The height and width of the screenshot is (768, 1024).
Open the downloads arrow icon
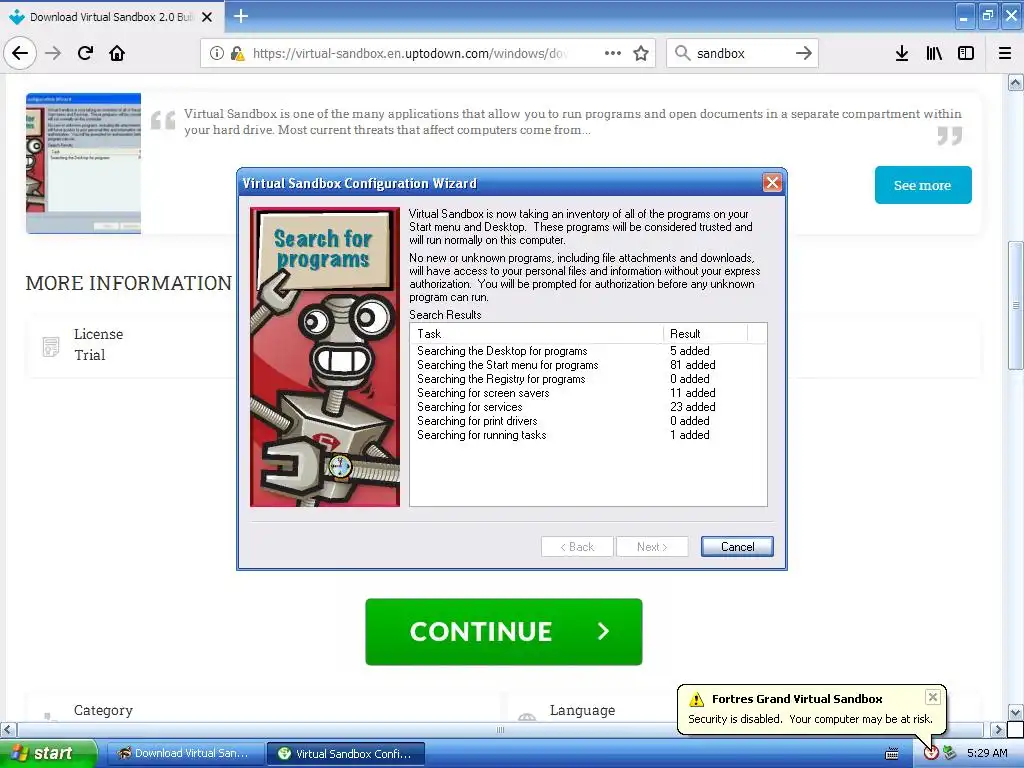902,53
